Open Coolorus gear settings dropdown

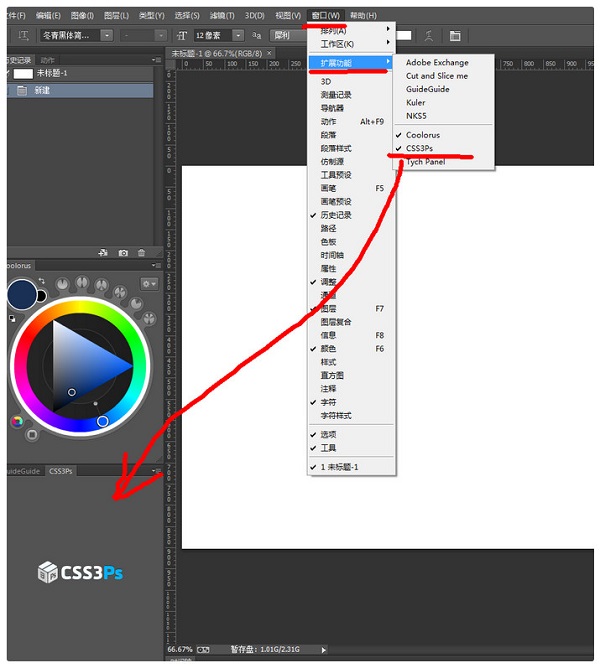(149, 284)
